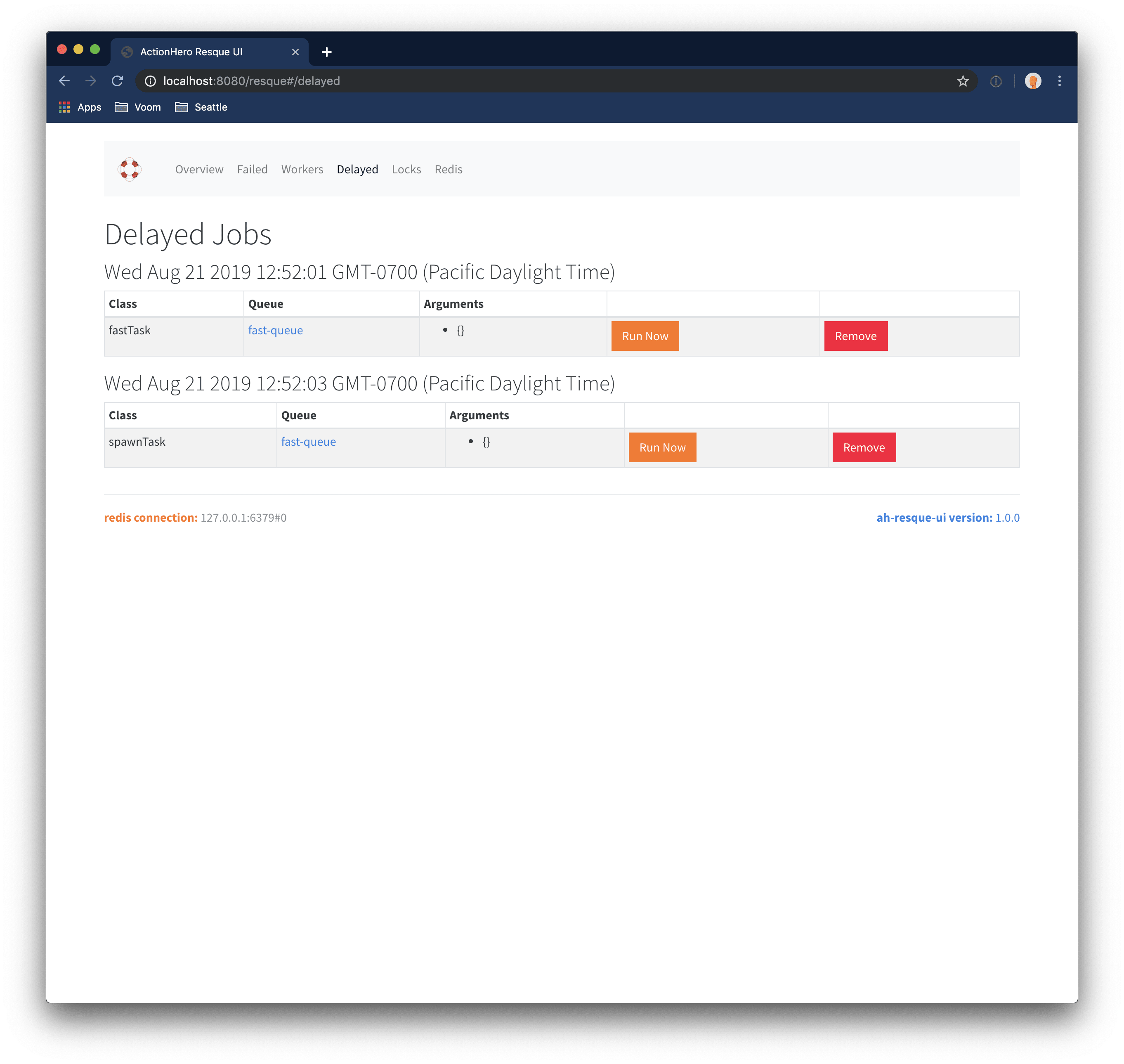Click the fast-queue link for fastTask
The height and width of the screenshot is (1064, 1124).
pyautogui.click(x=274, y=330)
